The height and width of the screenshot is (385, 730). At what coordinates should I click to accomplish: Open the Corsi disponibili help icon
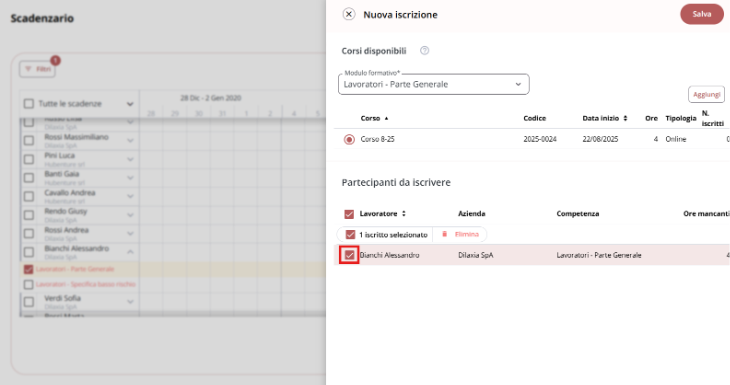pyautogui.click(x=424, y=51)
